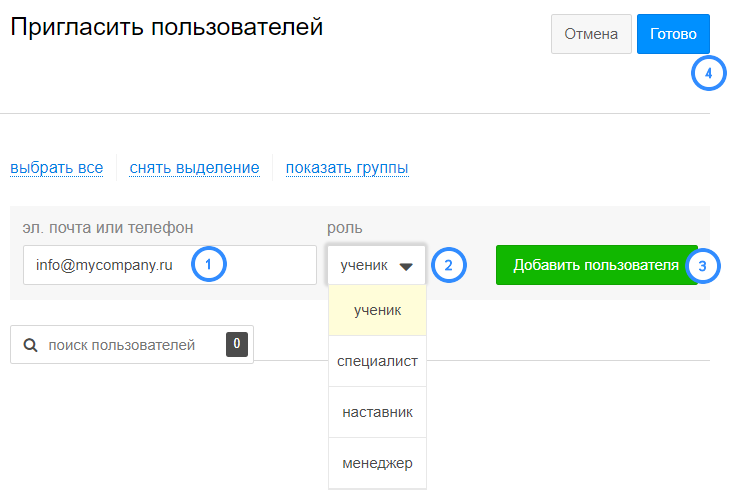Focus the email field containing info@mycompany.ru
The height and width of the screenshot is (496, 729).
170,265
